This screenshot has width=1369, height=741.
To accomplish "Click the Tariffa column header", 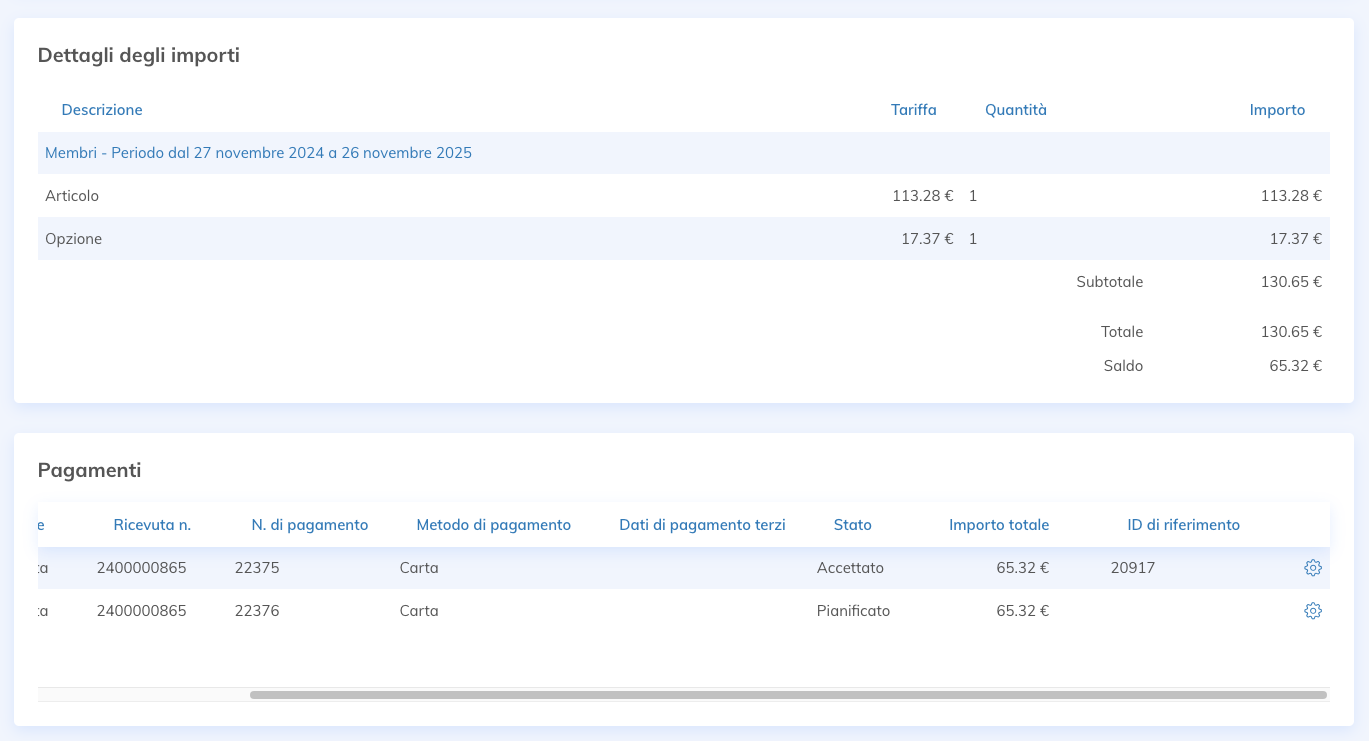I will pyautogui.click(x=913, y=110).
